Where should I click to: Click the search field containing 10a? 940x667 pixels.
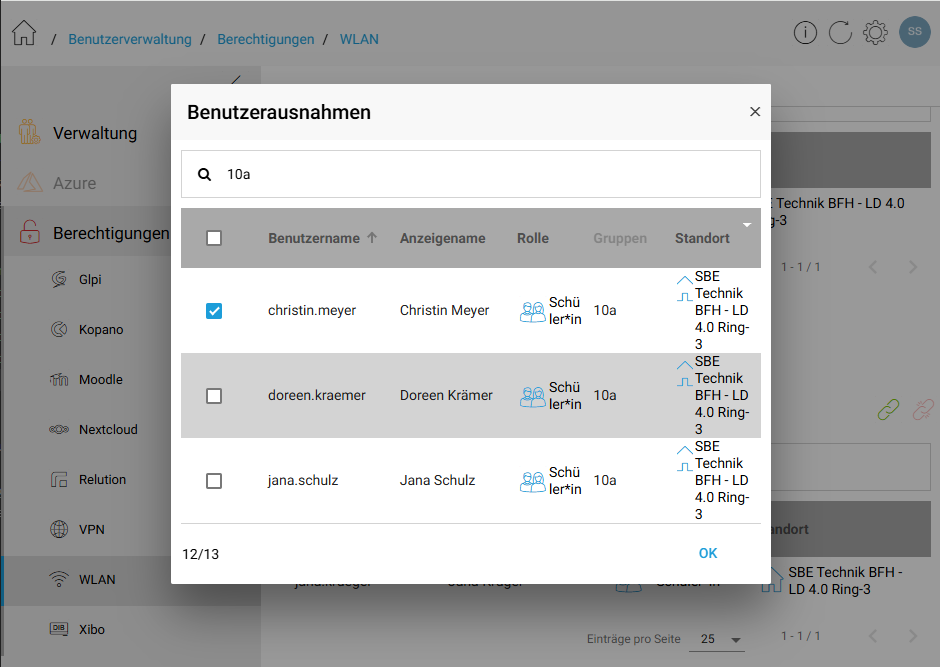pos(480,174)
